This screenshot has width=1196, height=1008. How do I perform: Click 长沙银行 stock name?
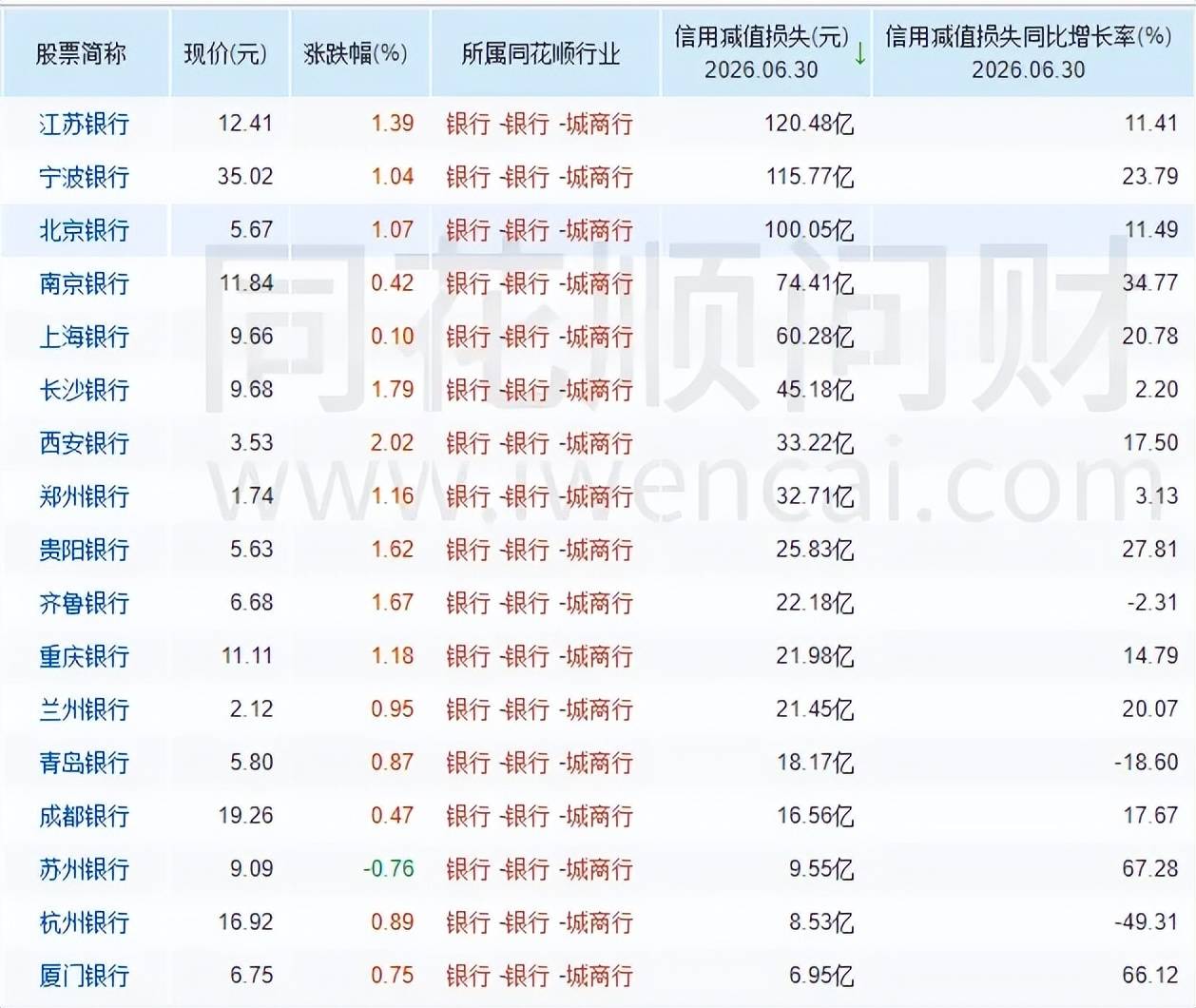84,390
